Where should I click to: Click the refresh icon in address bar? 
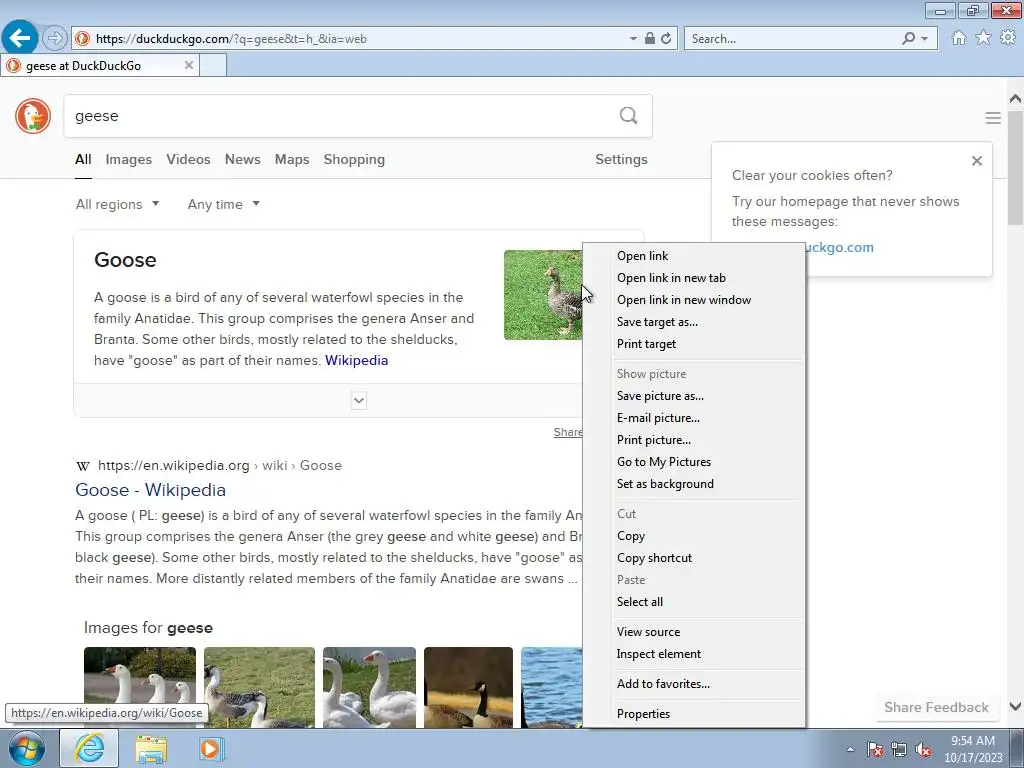[x=666, y=39]
